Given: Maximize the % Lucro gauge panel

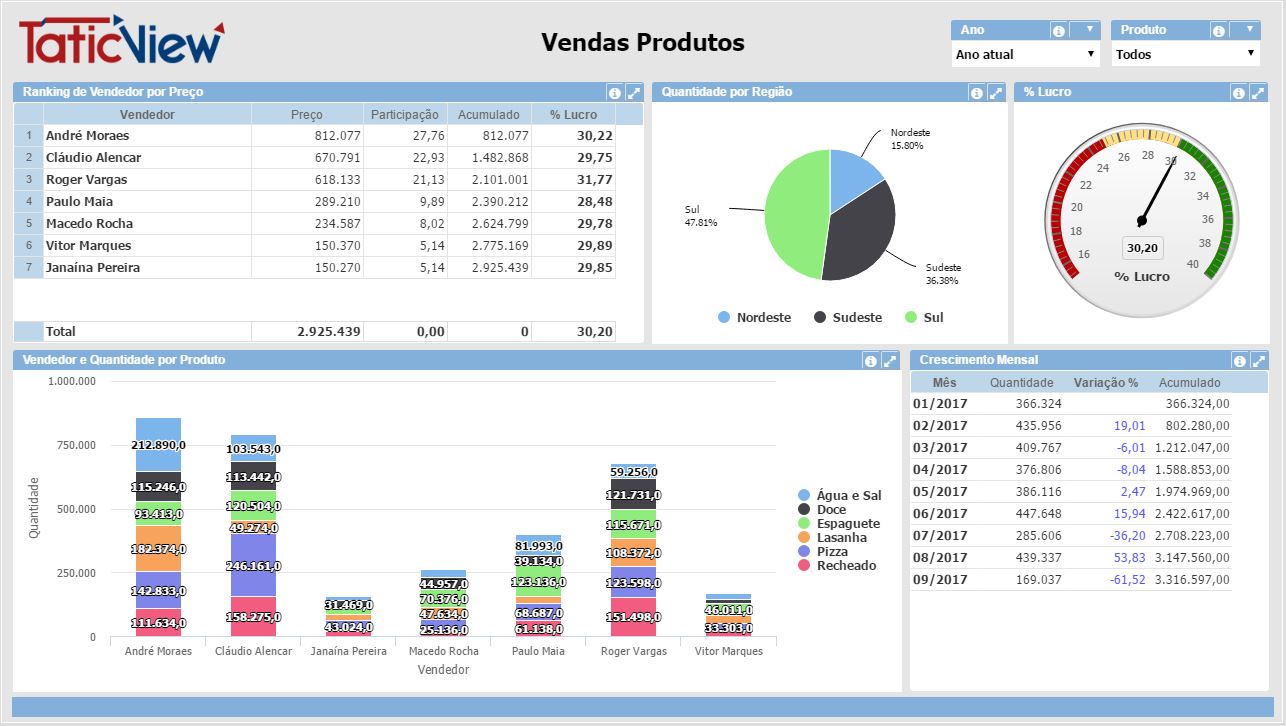Looking at the screenshot, I should point(1257,92).
